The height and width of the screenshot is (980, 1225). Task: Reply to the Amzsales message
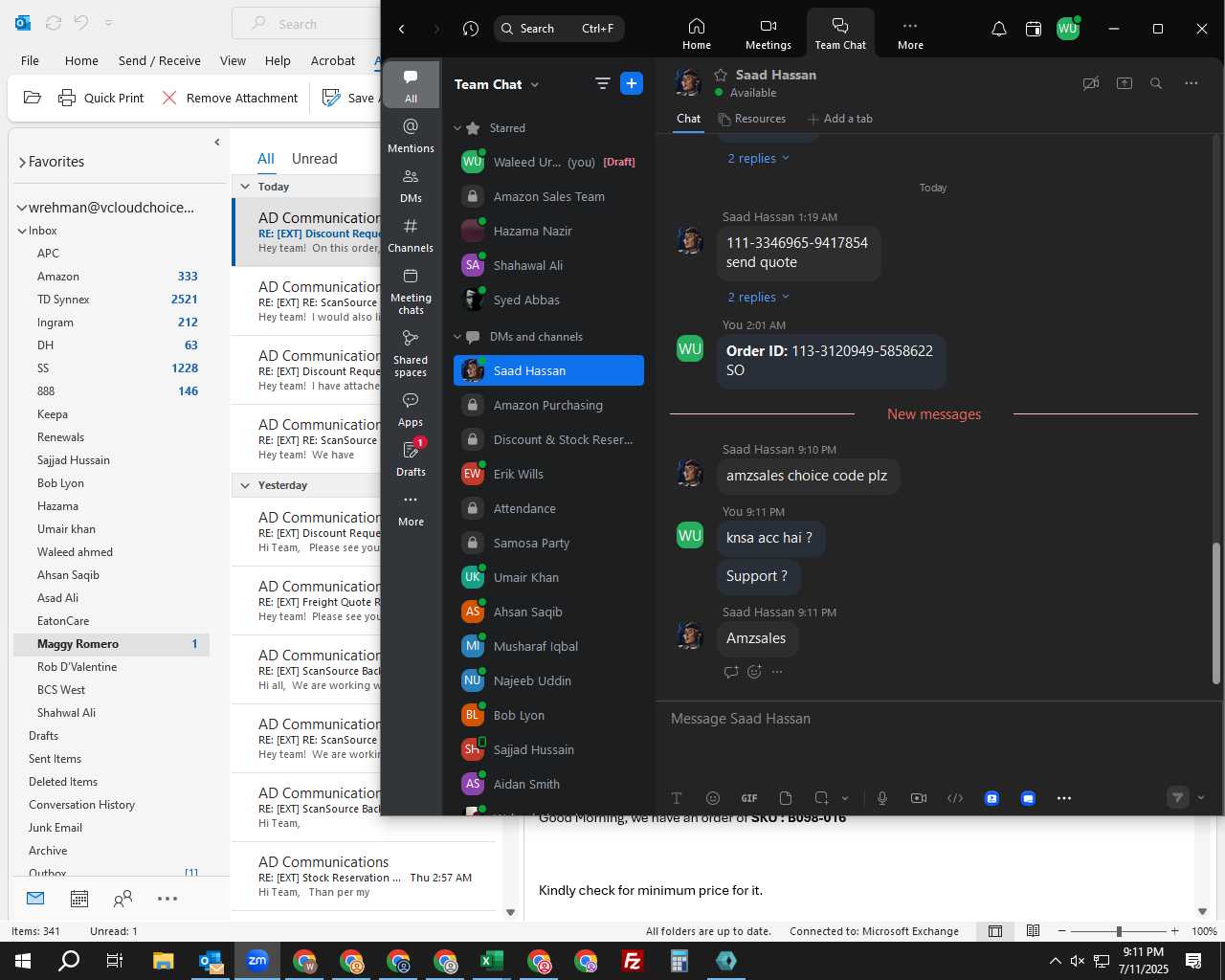[731, 672]
